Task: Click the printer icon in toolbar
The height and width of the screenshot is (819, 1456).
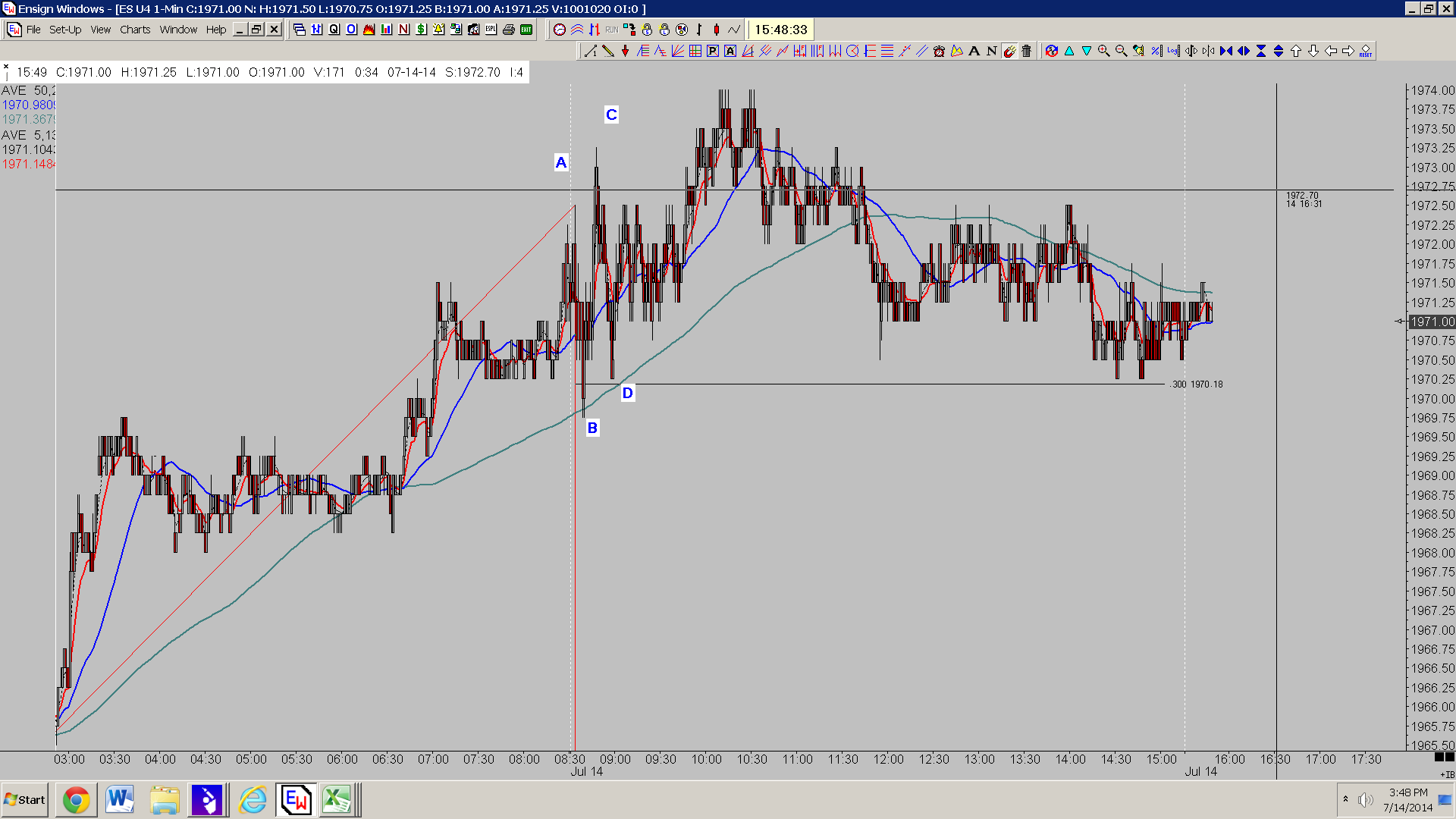Action: 509,30
